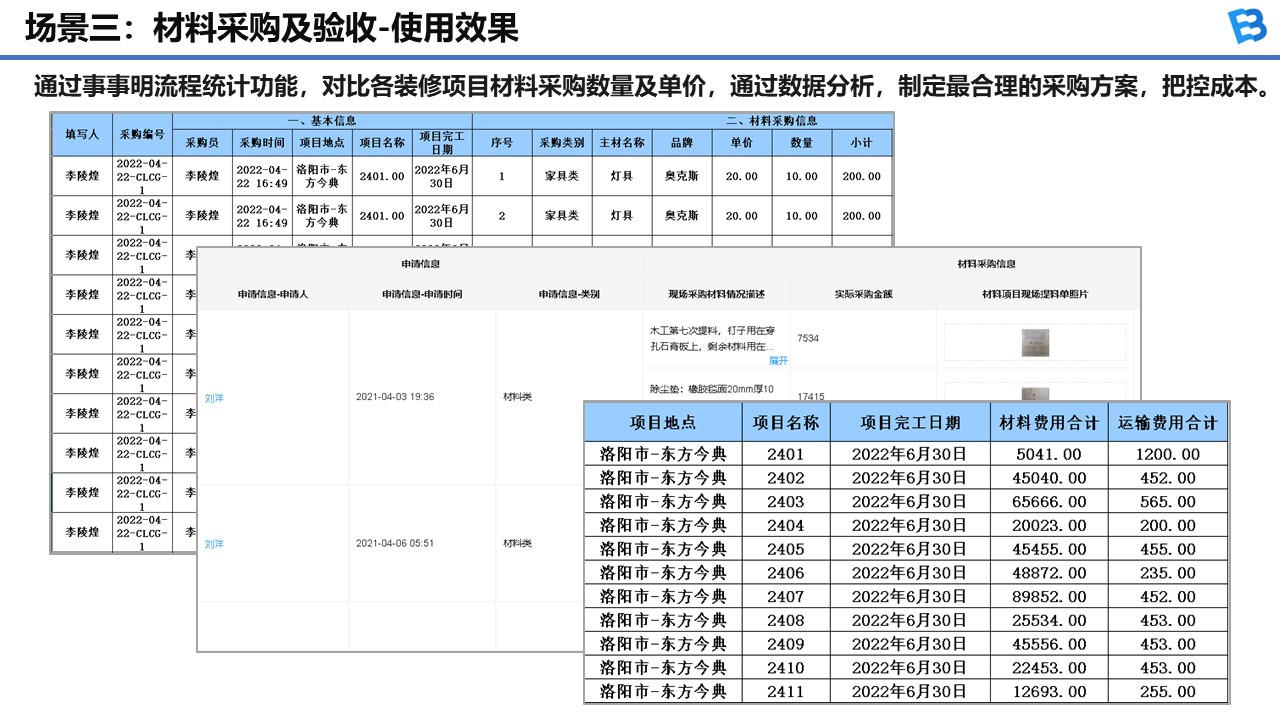The width and height of the screenshot is (1280, 720).
Task: Select the 材料费用合计 column header
Action: (1048, 423)
